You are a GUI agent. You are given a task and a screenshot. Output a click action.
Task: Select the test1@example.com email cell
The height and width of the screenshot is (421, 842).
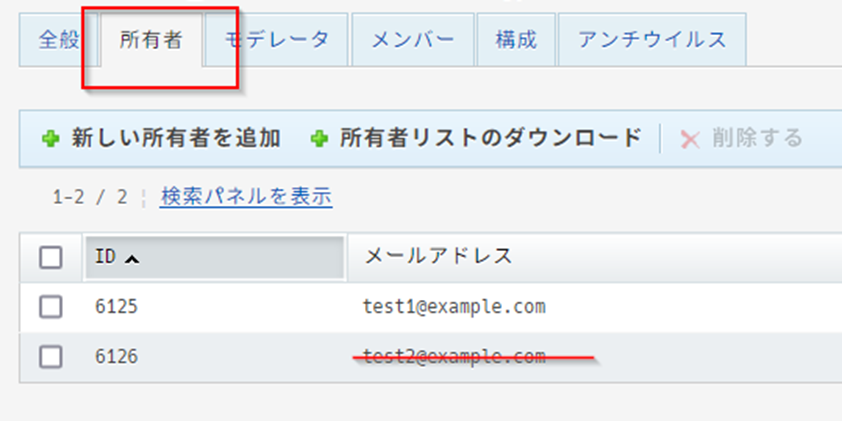(x=454, y=307)
